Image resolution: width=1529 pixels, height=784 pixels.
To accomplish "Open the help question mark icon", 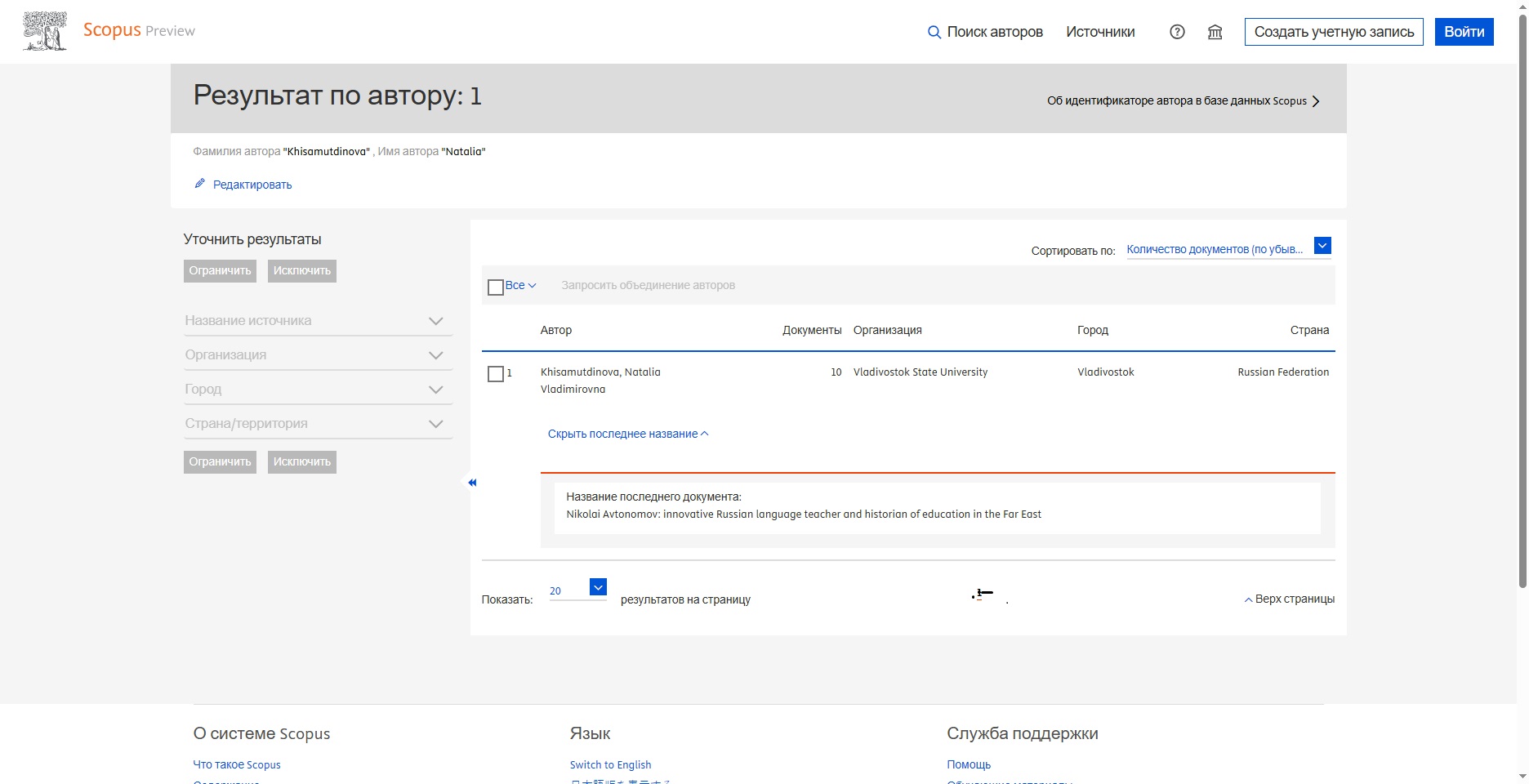I will (1176, 32).
